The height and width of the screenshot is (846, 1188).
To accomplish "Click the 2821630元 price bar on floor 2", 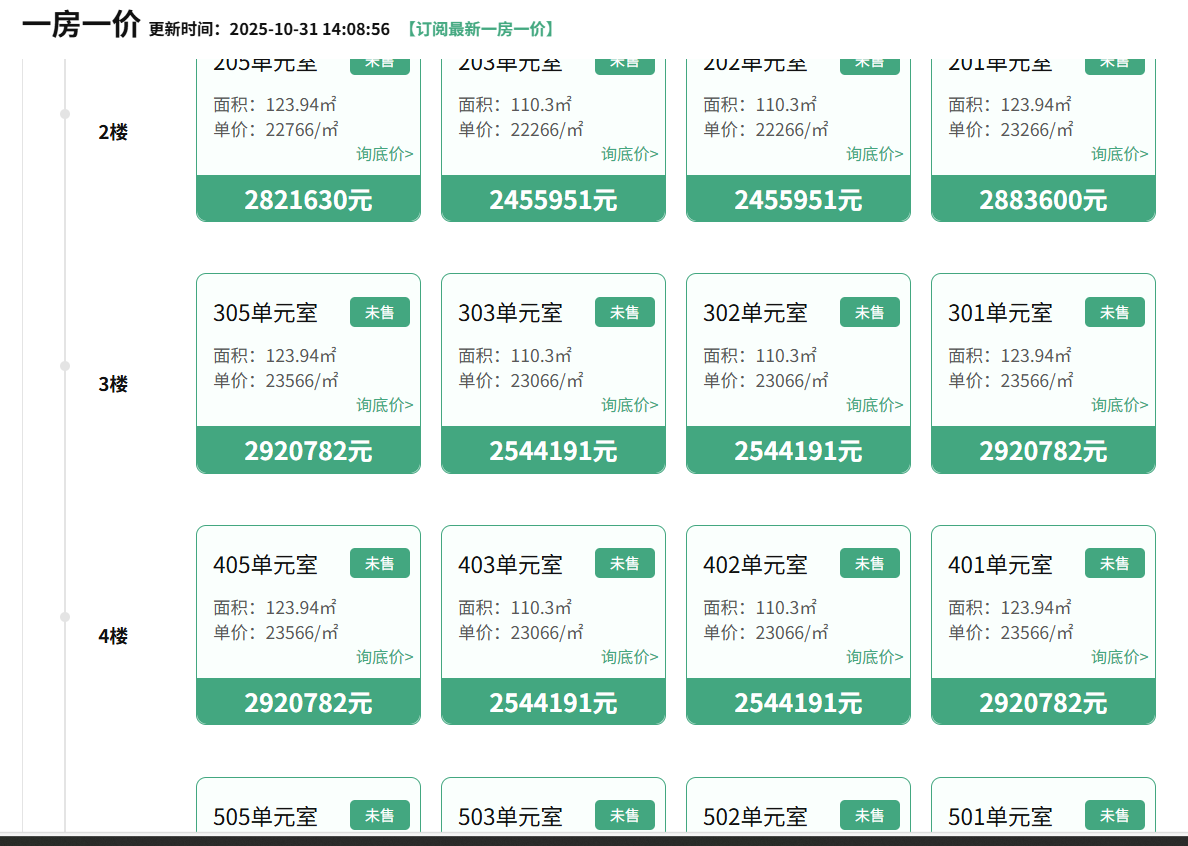I will pyautogui.click(x=308, y=200).
